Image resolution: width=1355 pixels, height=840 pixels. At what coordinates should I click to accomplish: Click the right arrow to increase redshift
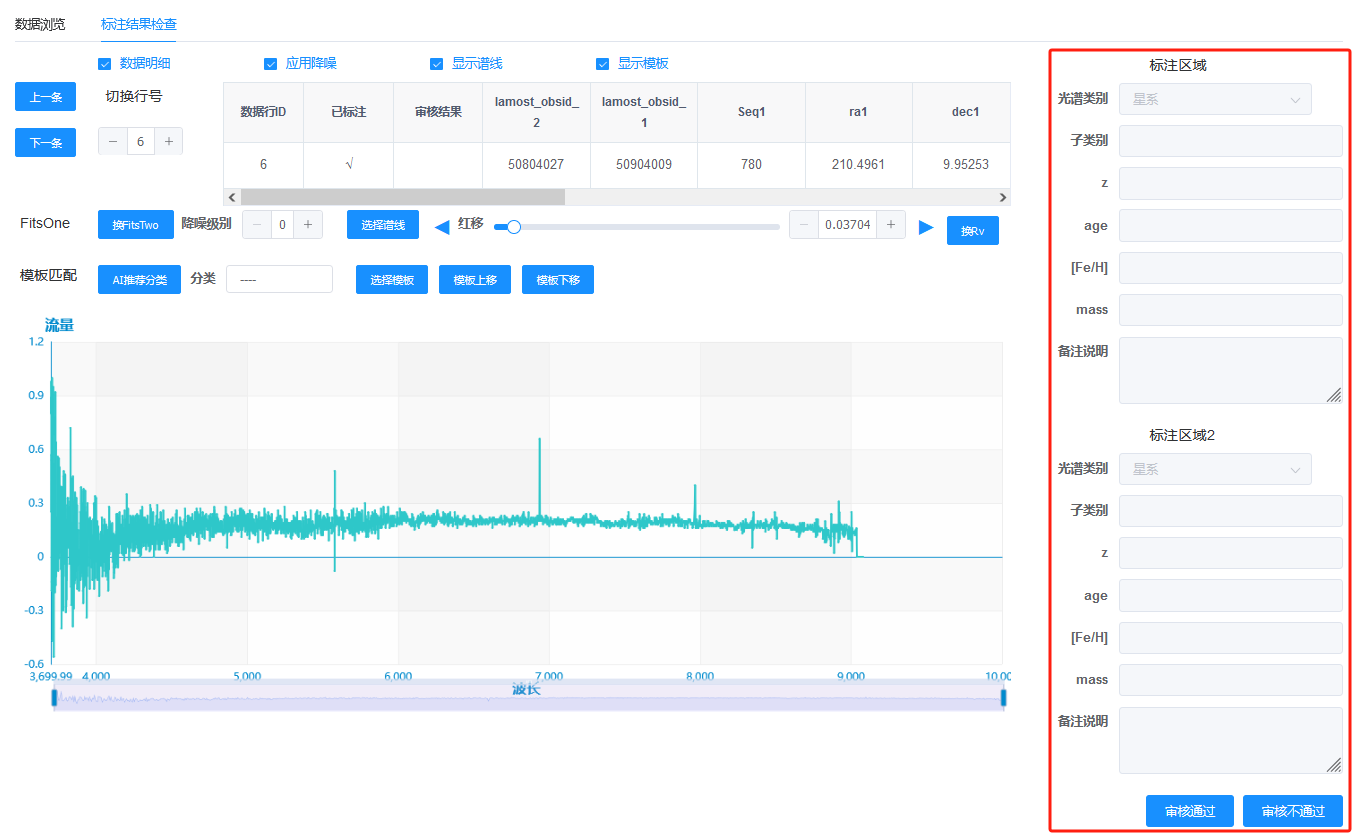(926, 227)
